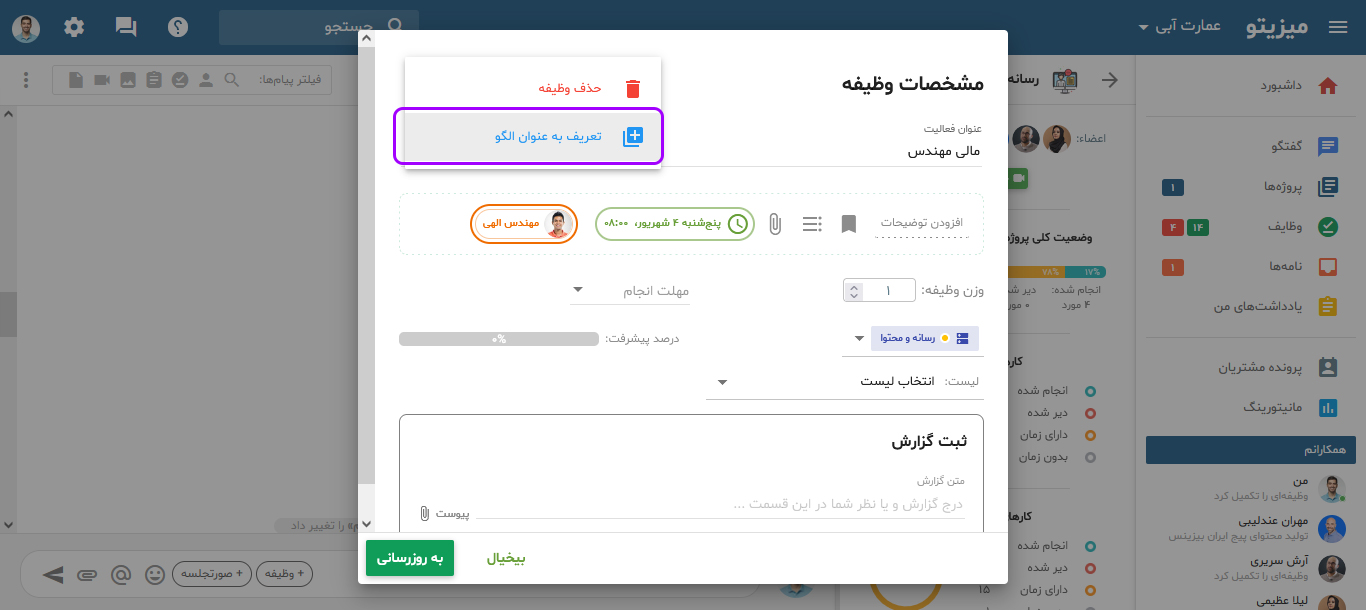
Task: Attach a file using the paperclip icon
Action: 774,224
